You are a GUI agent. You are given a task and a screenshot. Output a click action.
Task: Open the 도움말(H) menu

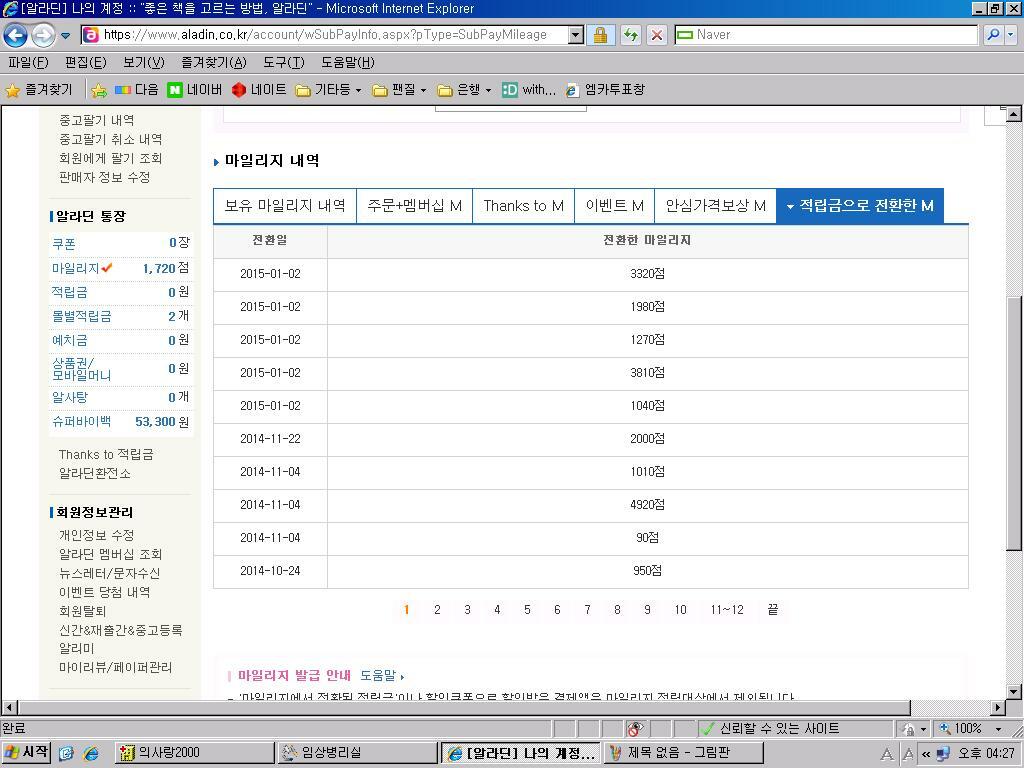347,63
